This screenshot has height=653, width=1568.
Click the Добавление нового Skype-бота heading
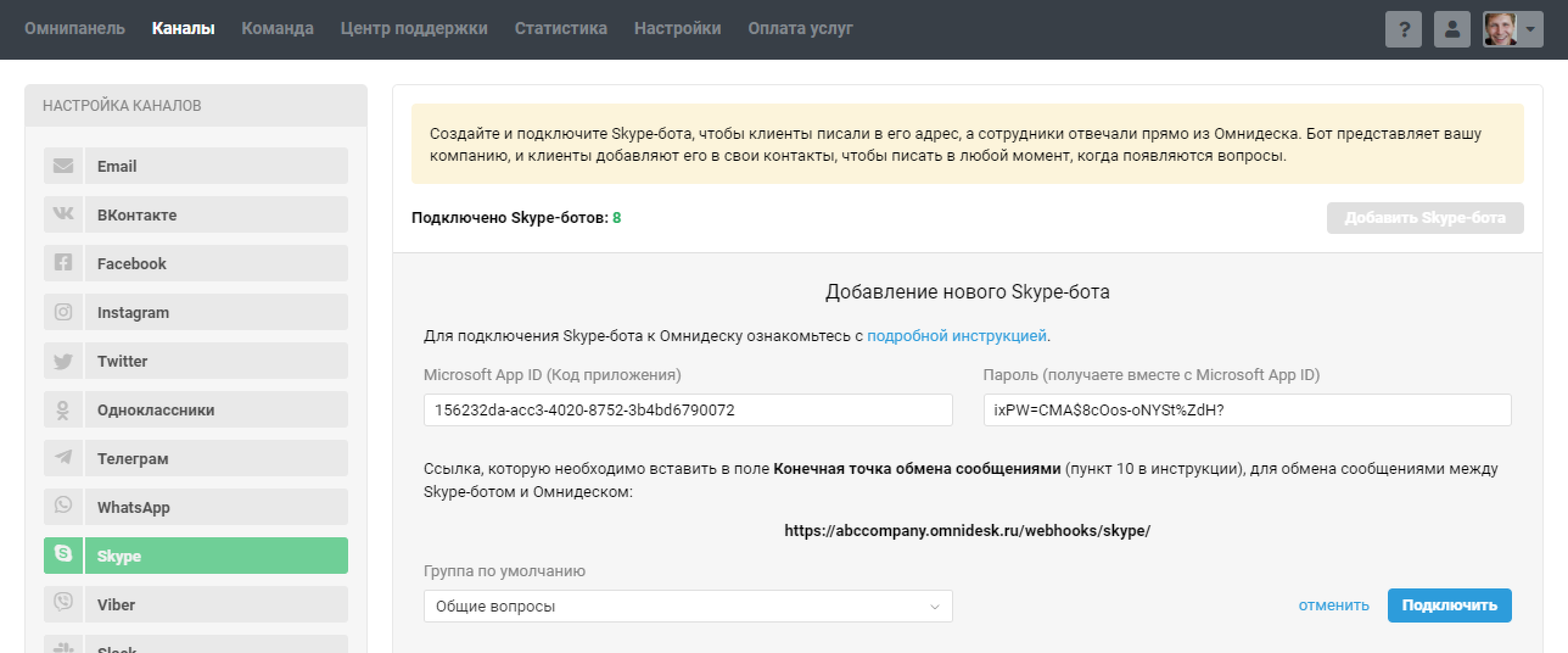pos(967,292)
